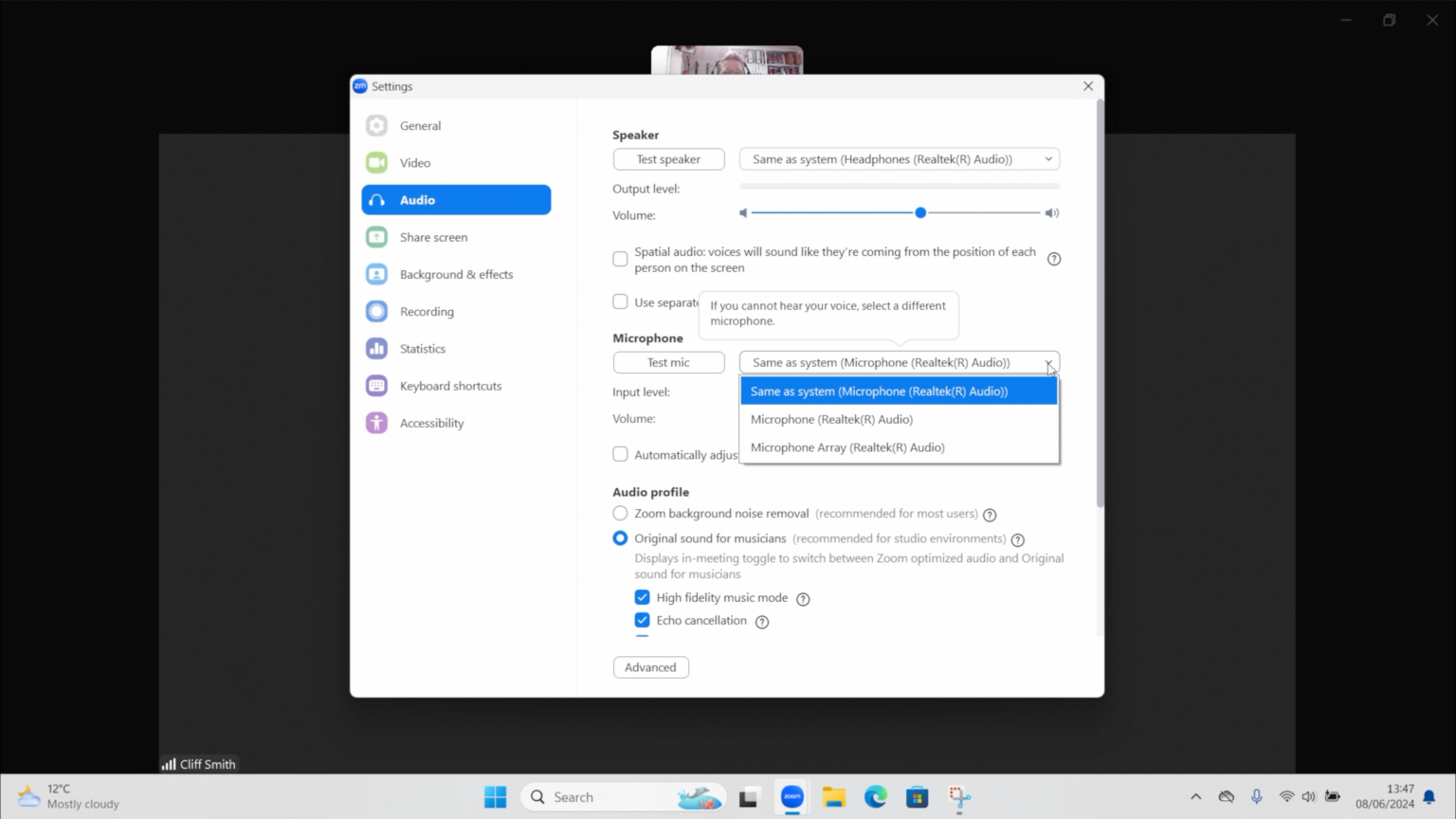Expand the Speaker device dropdown

pos(899,159)
